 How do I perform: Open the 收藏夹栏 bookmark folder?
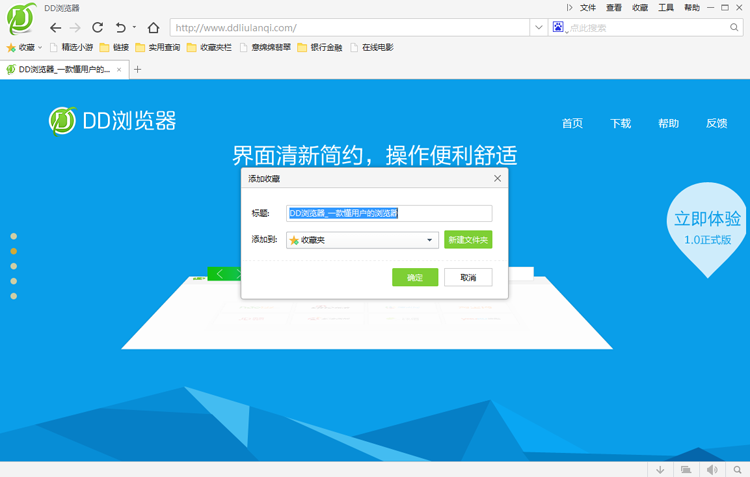[x=210, y=47]
